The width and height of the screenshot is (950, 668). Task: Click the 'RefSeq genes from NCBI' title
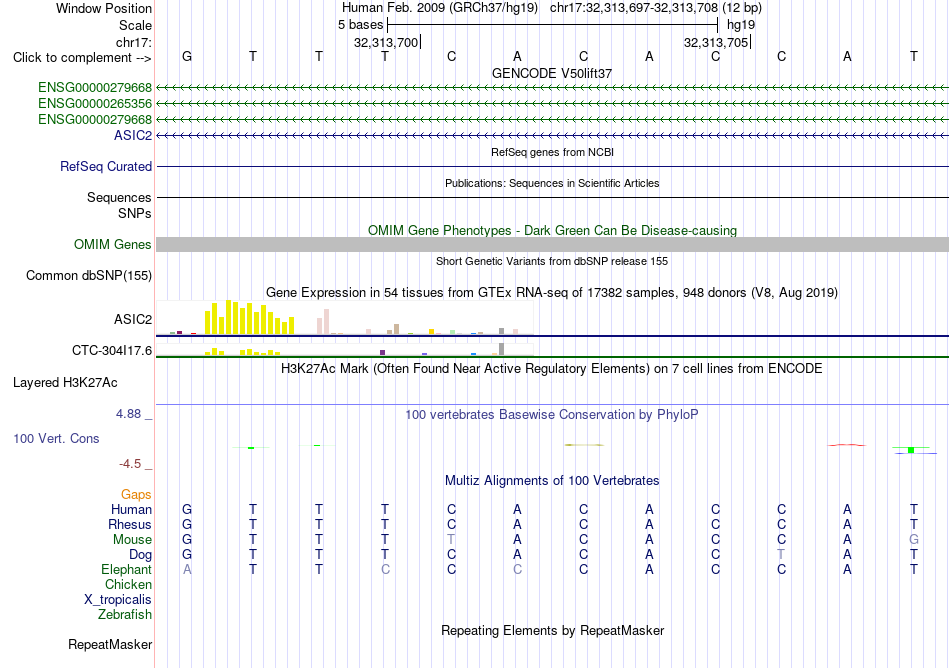[x=552, y=152]
